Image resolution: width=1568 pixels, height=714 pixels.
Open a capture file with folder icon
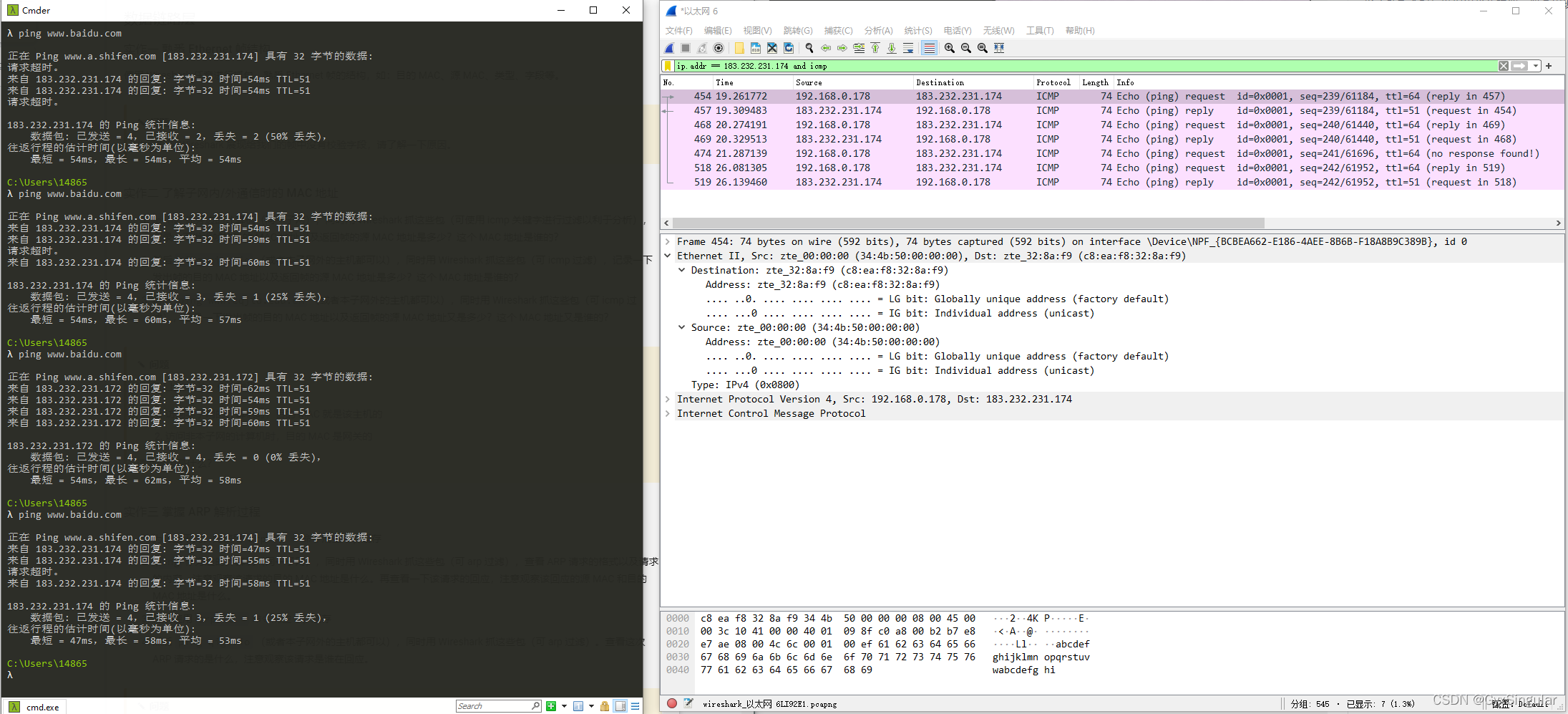click(739, 48)
